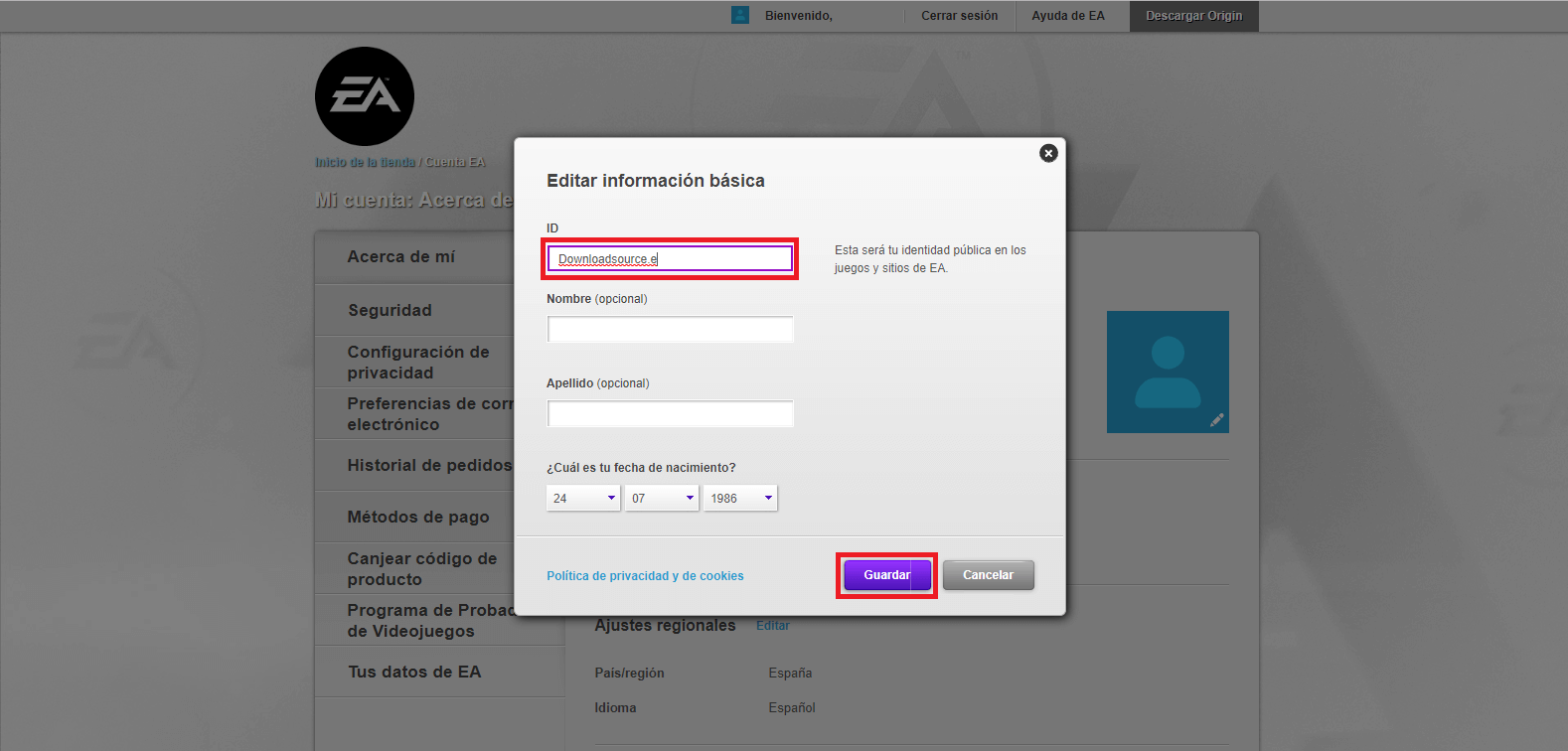Screen dimensions: 1568x751
Task: Click the identidad pública helper text
Action: 930,259
